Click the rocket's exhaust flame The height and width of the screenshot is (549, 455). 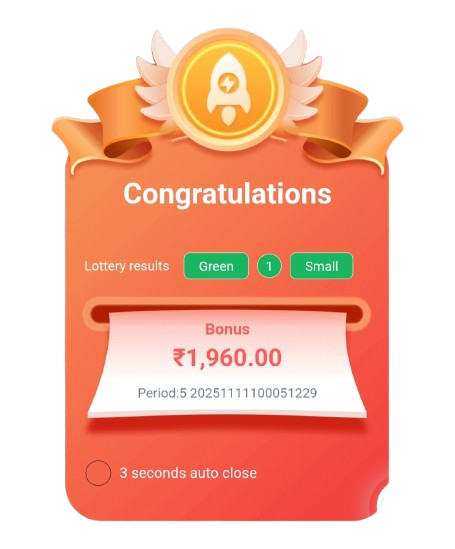pos(228,117)
